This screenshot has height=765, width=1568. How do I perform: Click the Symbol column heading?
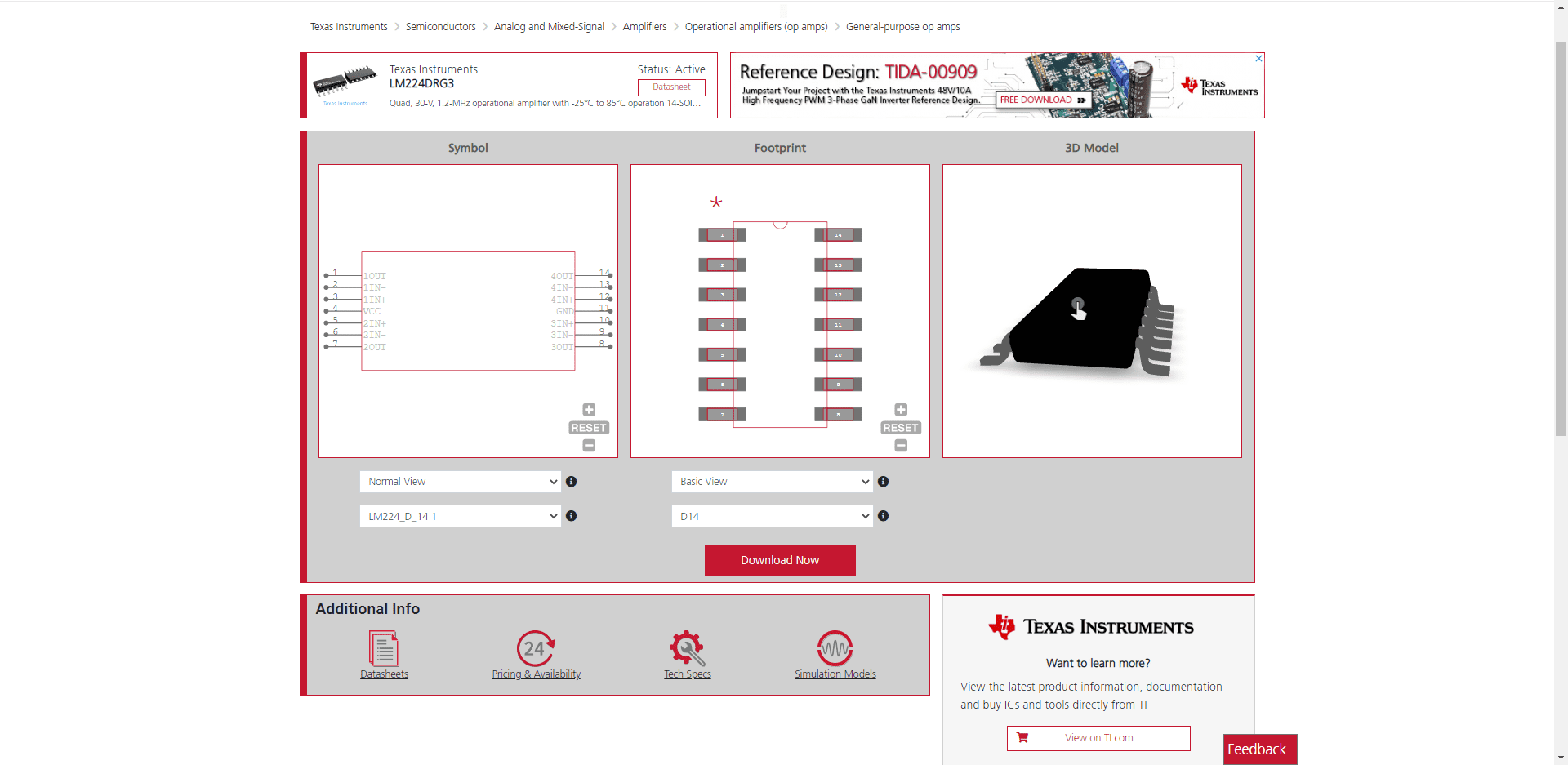tap(468, 148)
